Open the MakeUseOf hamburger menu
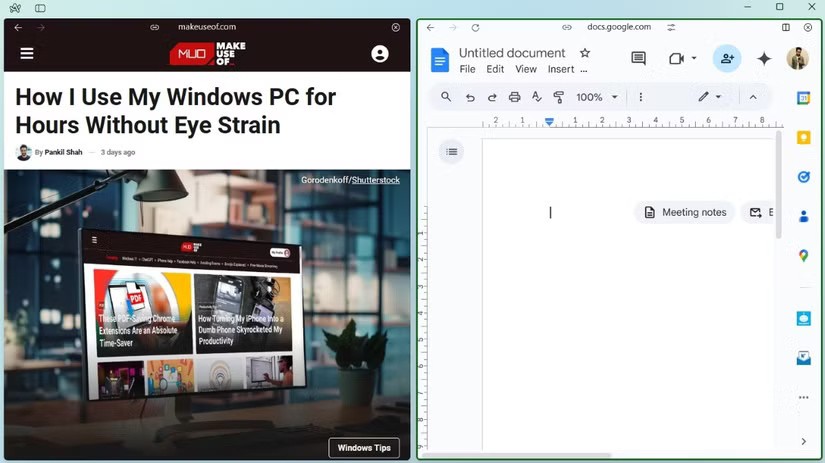 coord(27,53)
